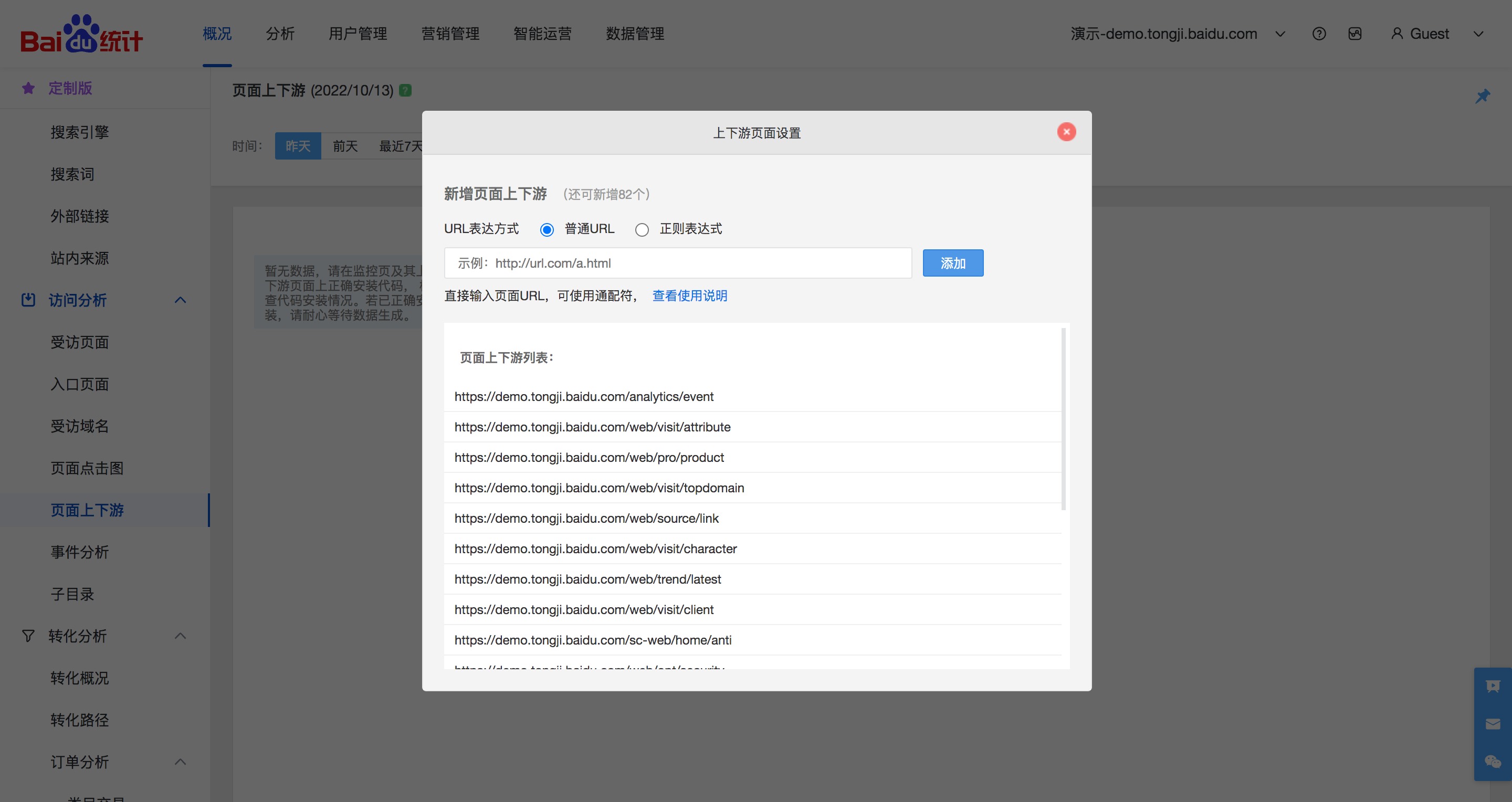Expand the Guest account dropdown arrow

(x=1478, y=34)
